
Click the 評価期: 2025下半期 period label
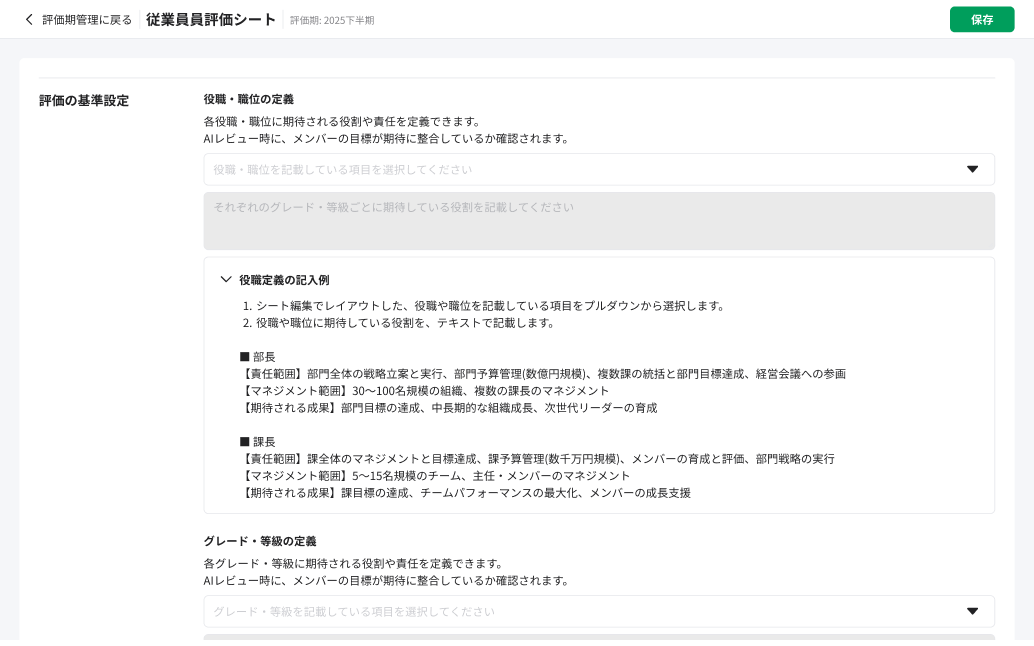[331, 20]
